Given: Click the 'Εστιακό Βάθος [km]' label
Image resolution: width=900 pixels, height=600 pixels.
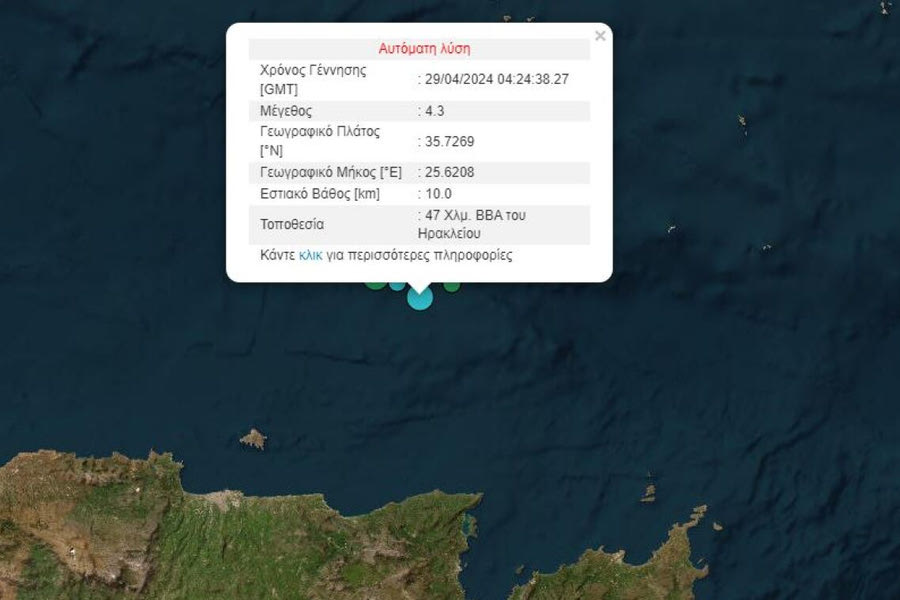Looking at the screenshot, I should (x=319, y=194).
